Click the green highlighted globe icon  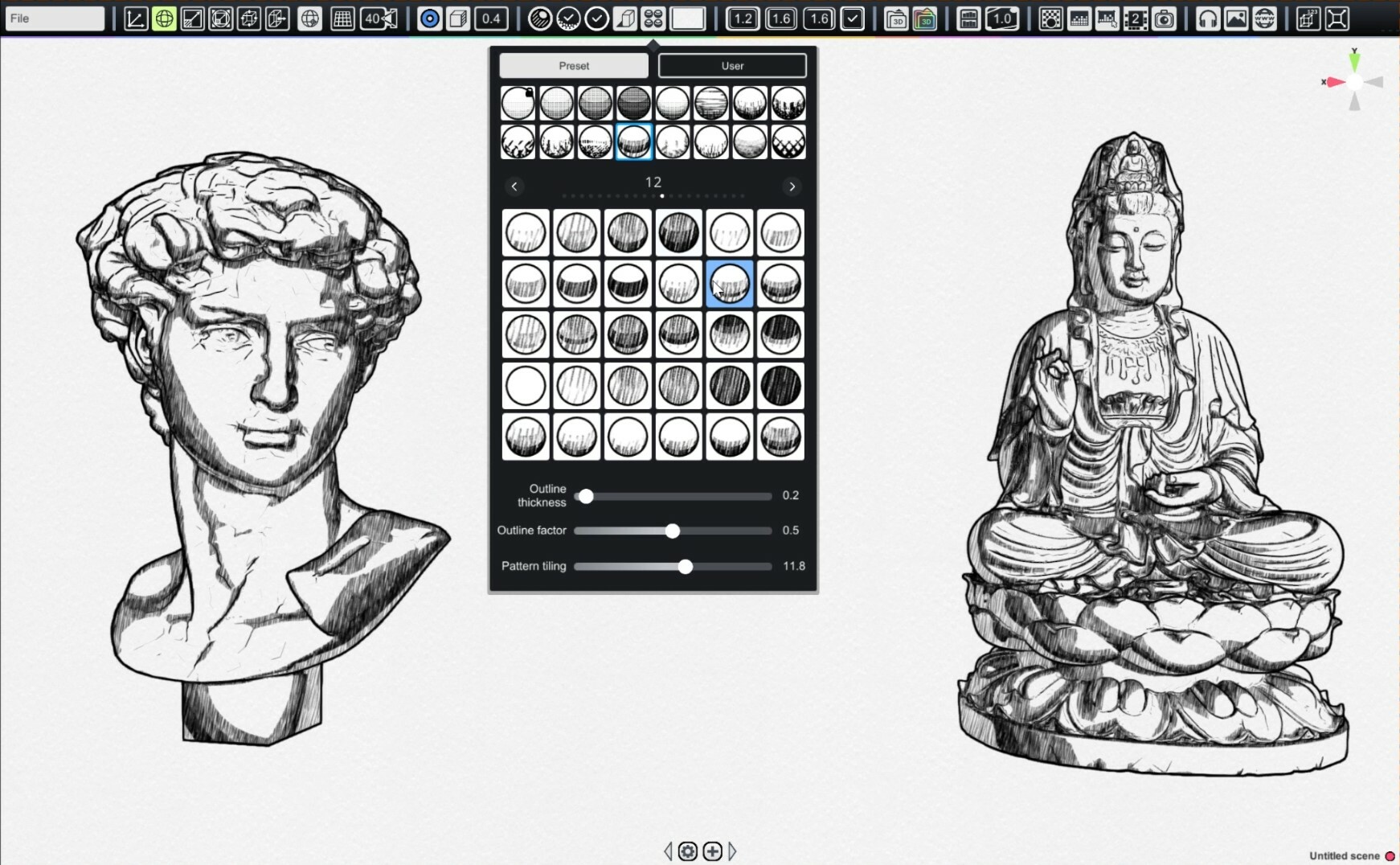coord(164,18)
